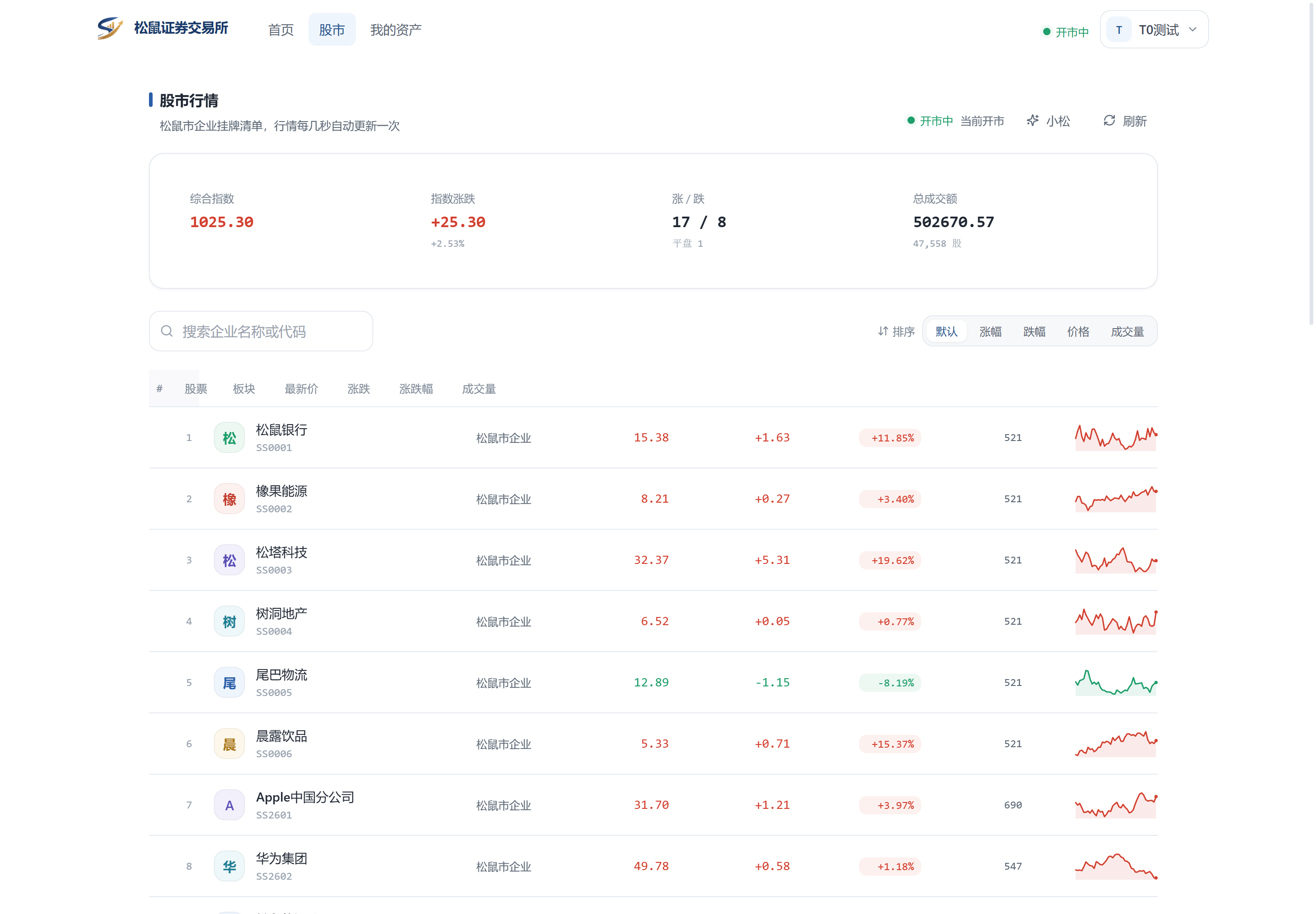Click the 树洞地产 sparkline trend chart
The width and height of the screenshot is (1316, 914).
pyautogui.click(x=1115, y=622)
